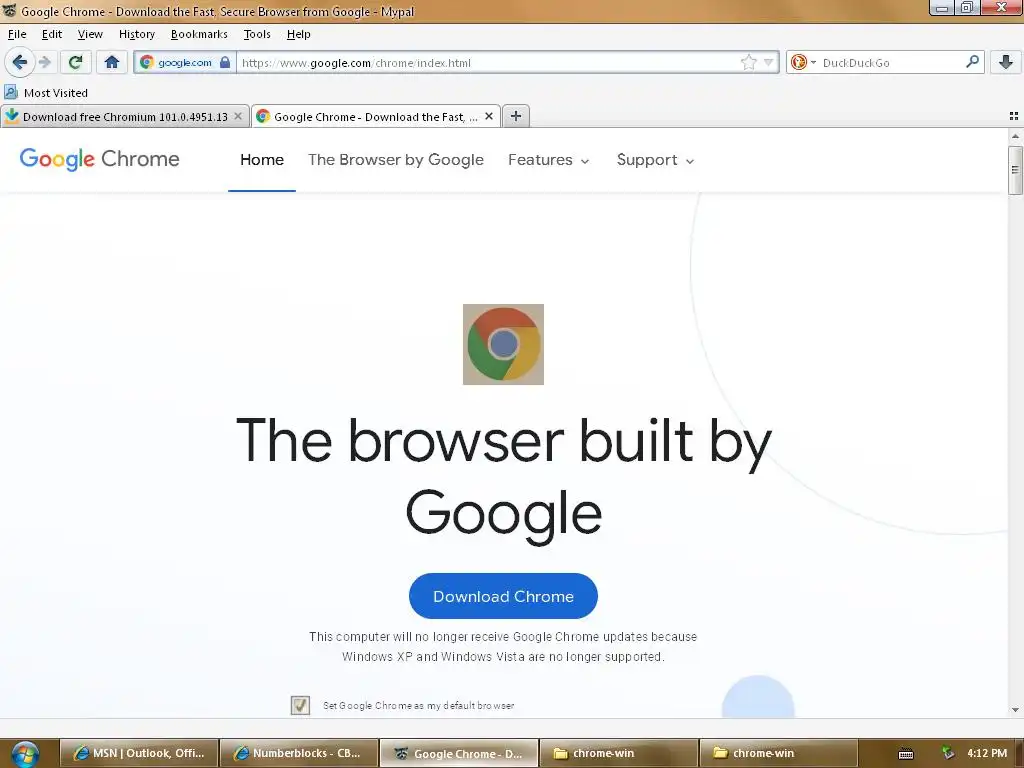Select the Google Chrome download tab
This screenshot has height=768, width=1024.
point(376,117)
